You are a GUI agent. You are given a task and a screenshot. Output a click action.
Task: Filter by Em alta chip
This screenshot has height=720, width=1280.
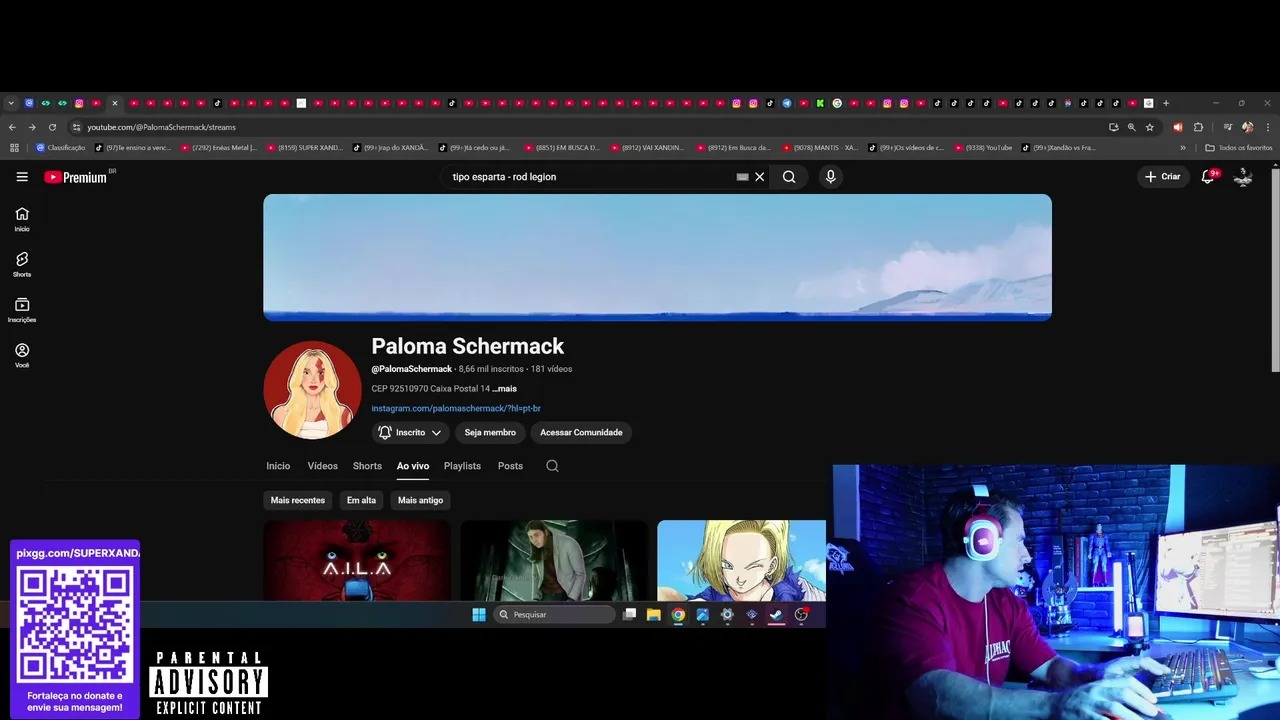click(x=361, y=500)
